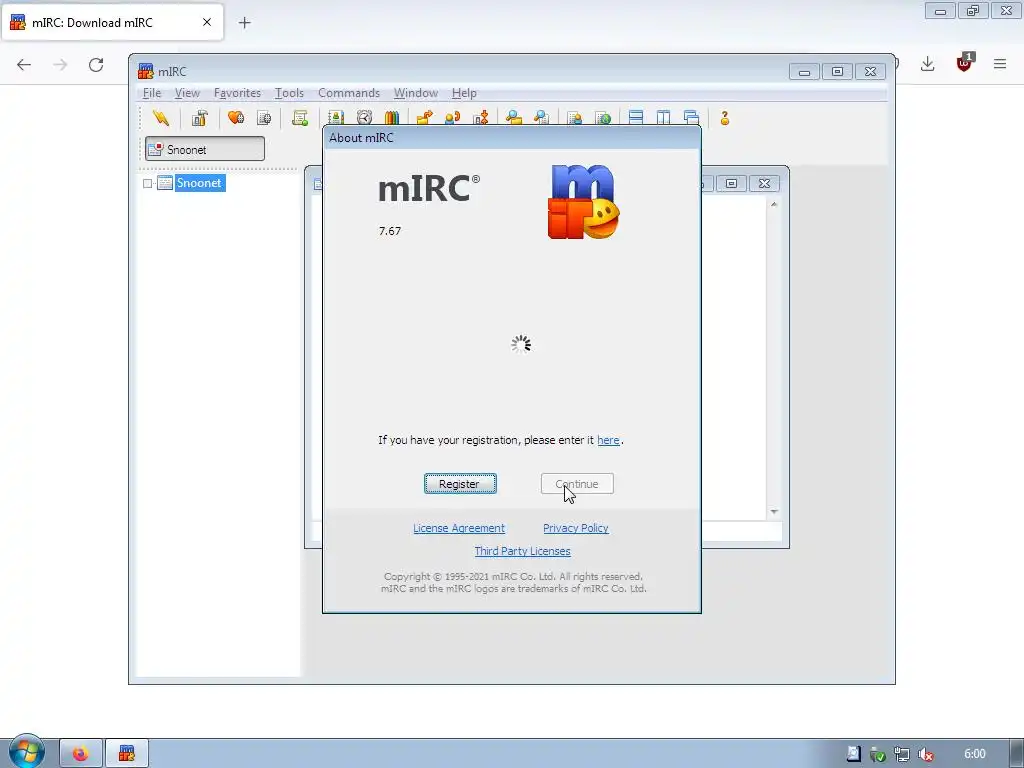Click the mIRC logo in About dialog
The image size is (1024, 768).
click(x=583, y=201)
